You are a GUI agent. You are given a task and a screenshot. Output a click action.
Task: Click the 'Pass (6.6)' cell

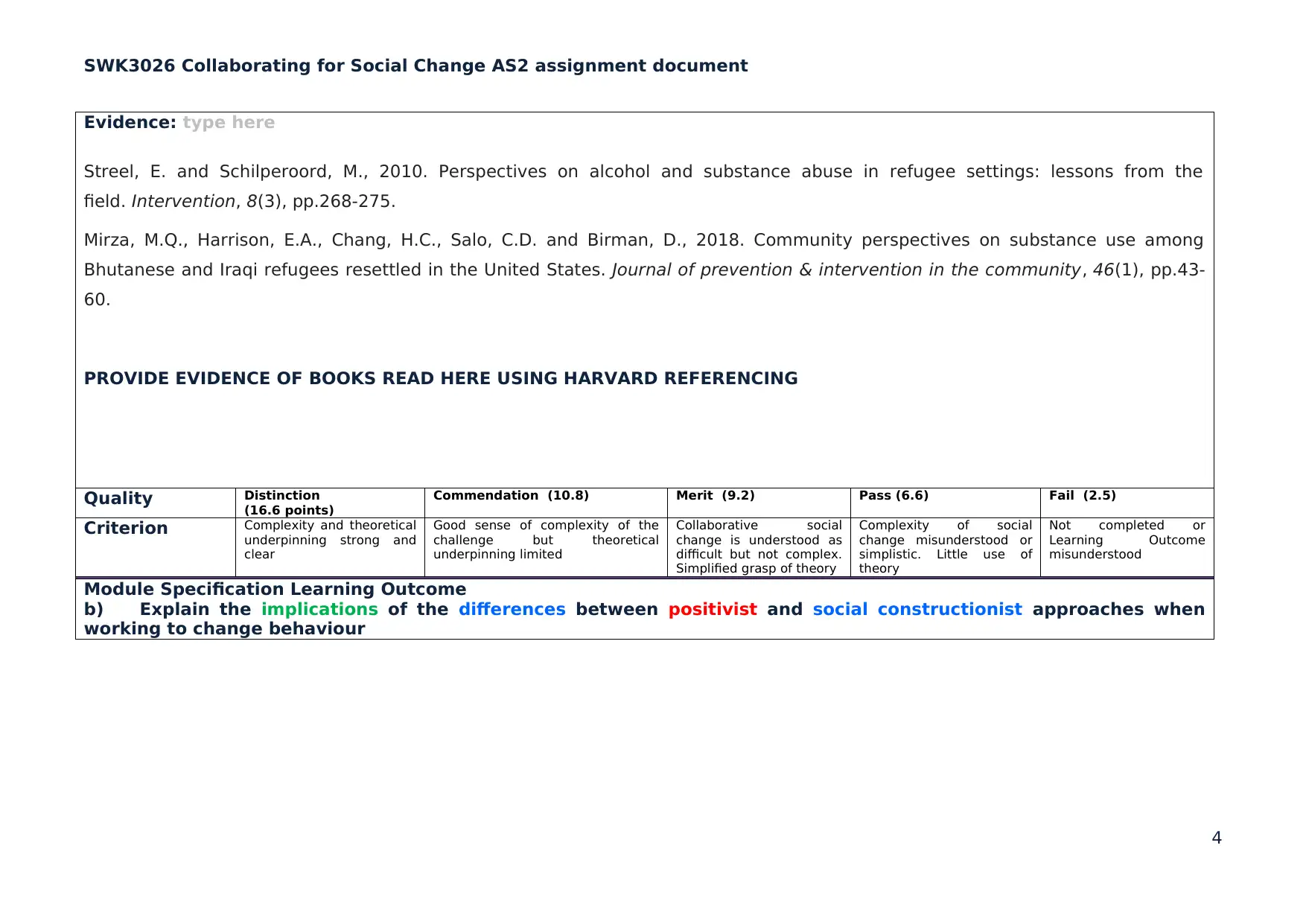pos(945,503)
